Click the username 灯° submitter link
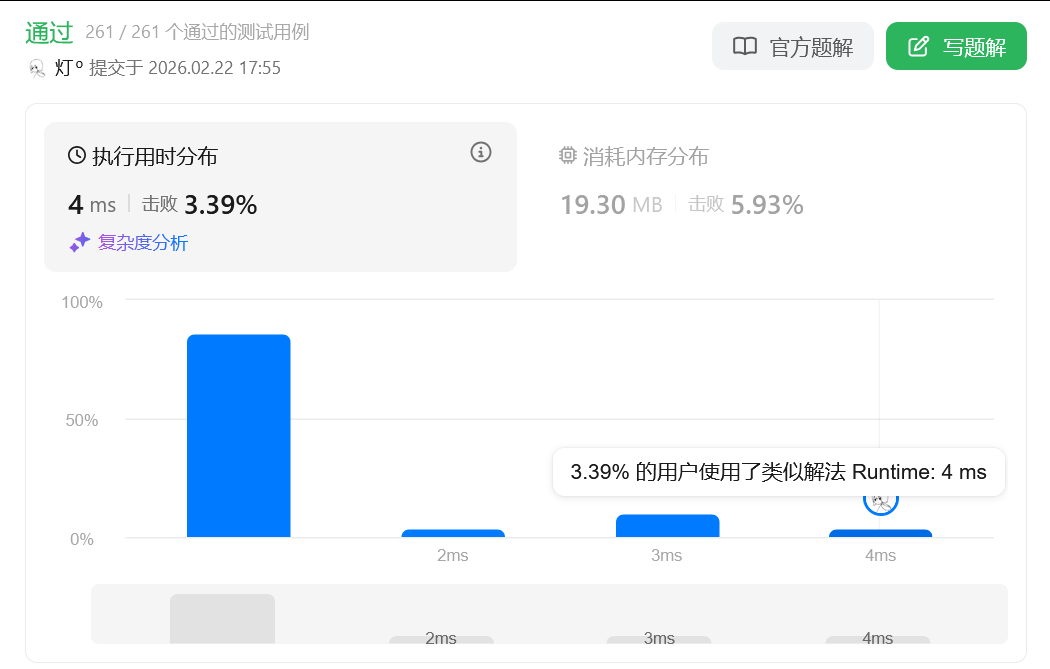Viewport: 1050px width, 669px height. [69, 68]
